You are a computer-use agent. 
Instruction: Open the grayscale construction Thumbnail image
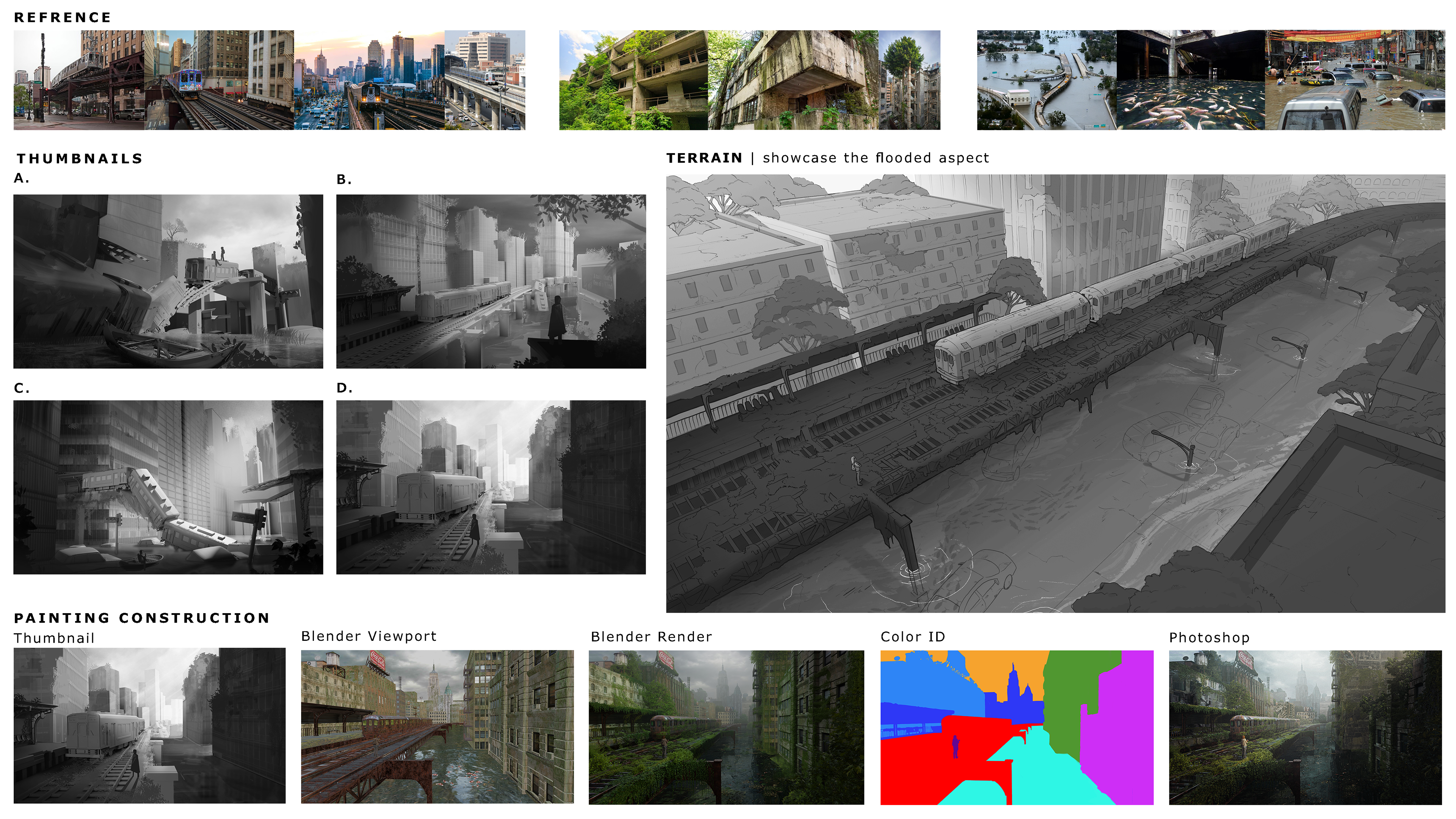click(150, 726)
